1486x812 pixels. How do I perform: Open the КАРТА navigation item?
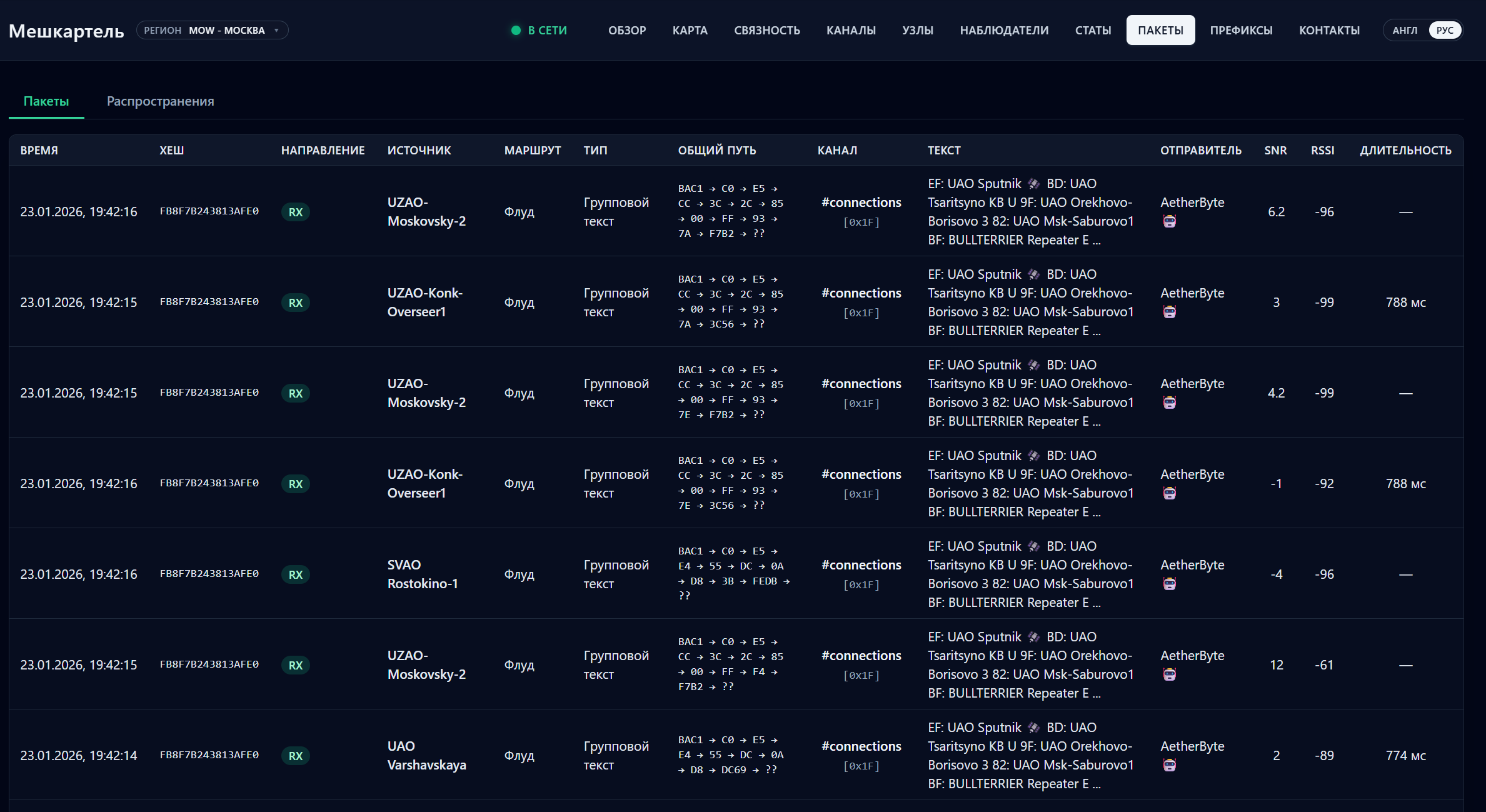[690, 30]
